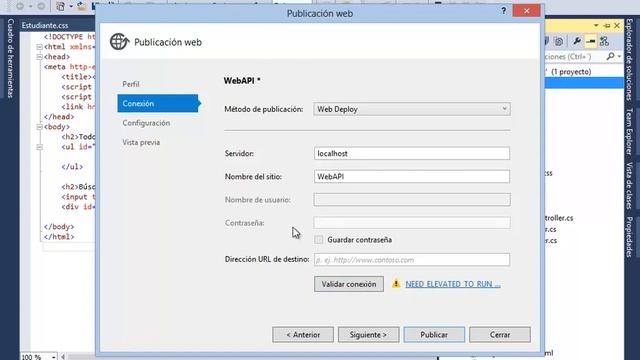Viewport: 640px width, 360px height.
Task: Close the Solution Explorer panel
Action: coord(617,25)
